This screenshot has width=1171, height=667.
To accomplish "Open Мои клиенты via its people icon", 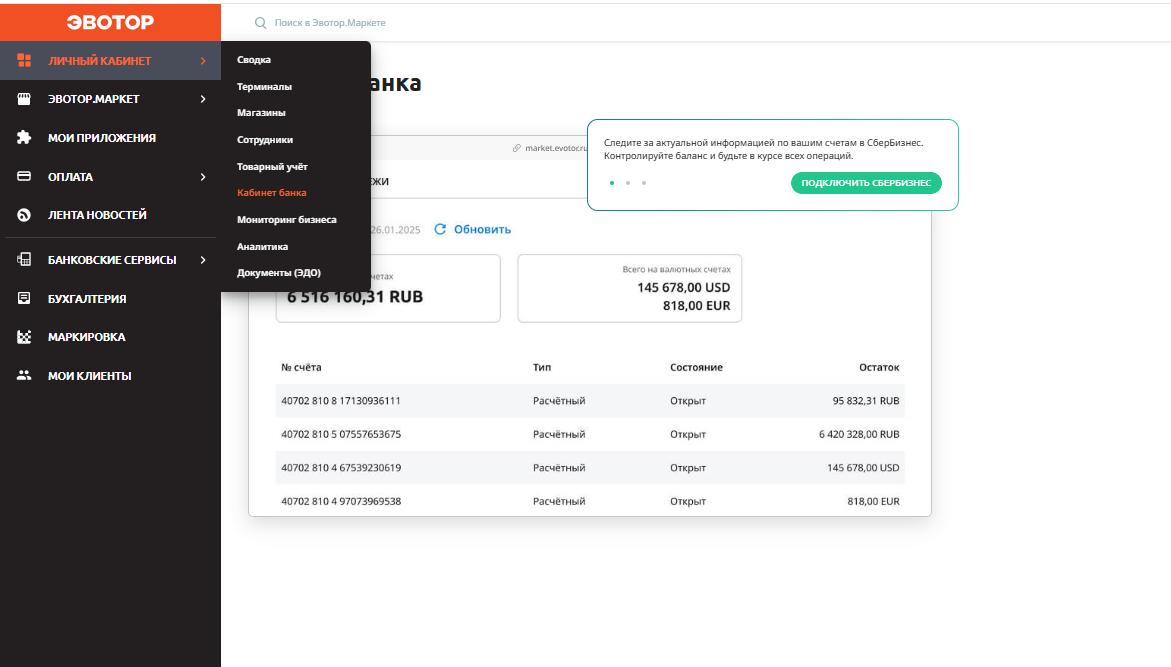I will pyautogui.click(x=24, y=376).
